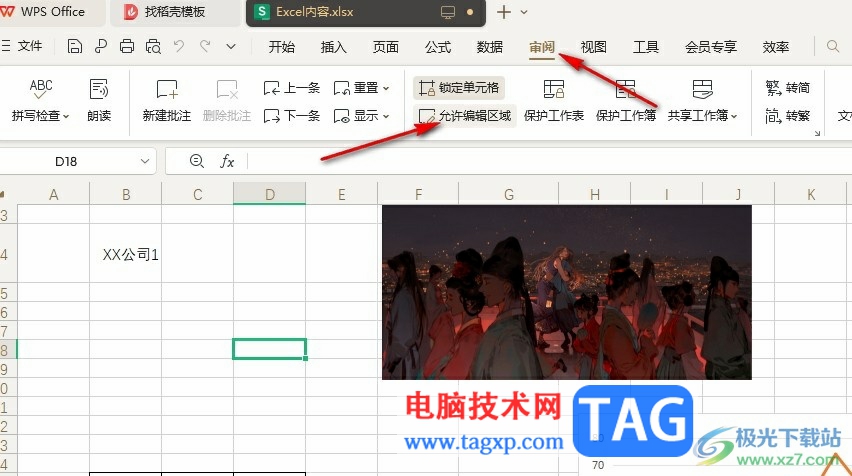Click the 显示 comments button
Screen dimensions: 852x476
356,116
